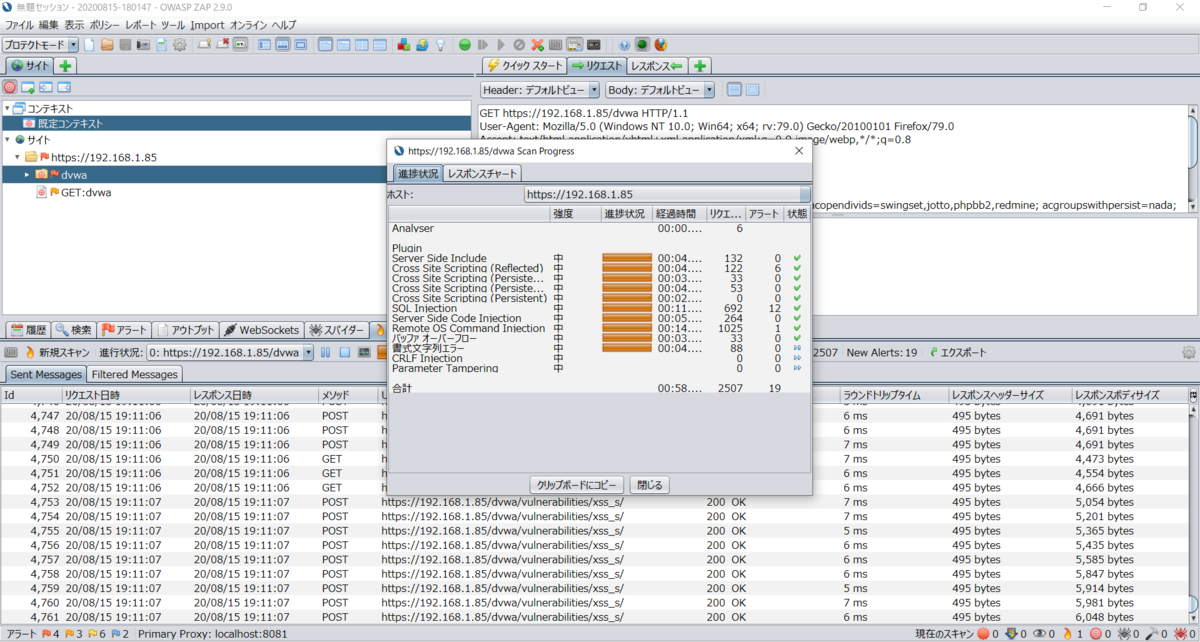Click the stop/drop circle-slash icon in toolbar

pos(519,45)
